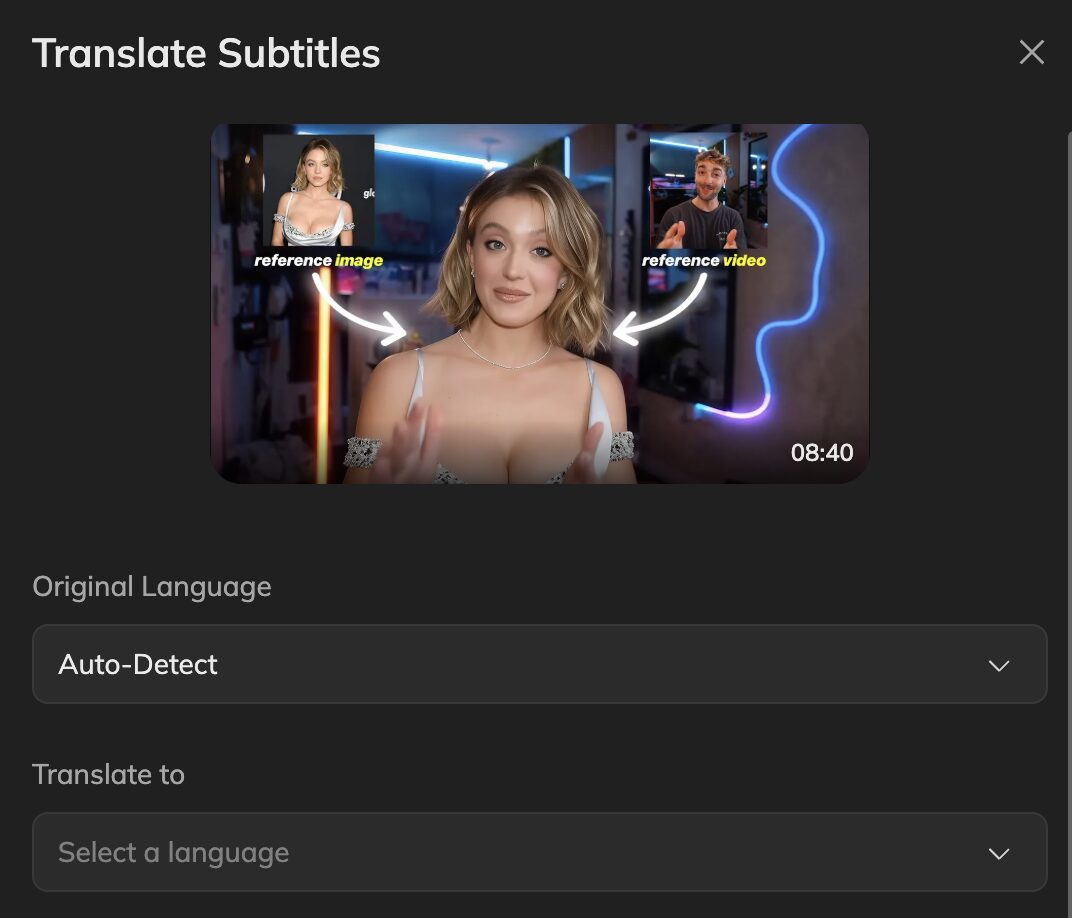Click the Original Language label
Viewport: 1072px width, 918px height.
152,586
